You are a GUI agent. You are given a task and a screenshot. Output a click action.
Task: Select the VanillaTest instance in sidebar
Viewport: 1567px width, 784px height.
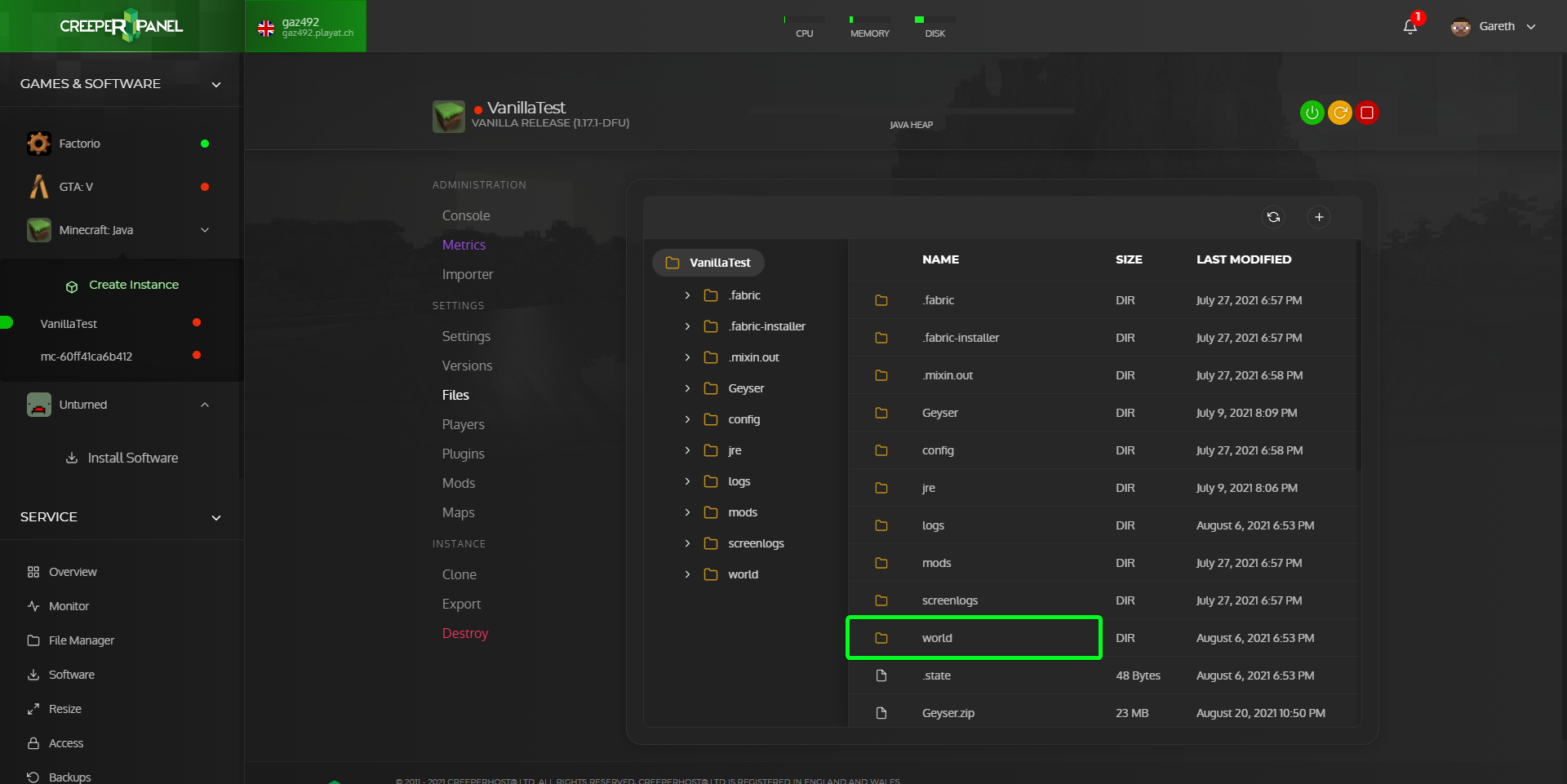click(69, 324)
